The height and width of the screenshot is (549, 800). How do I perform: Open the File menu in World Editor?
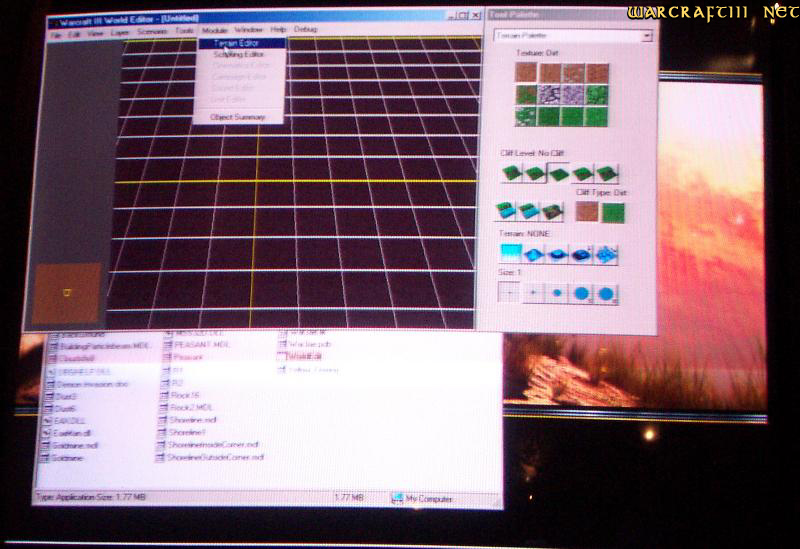pyautogui.click(x=56, y=35)
